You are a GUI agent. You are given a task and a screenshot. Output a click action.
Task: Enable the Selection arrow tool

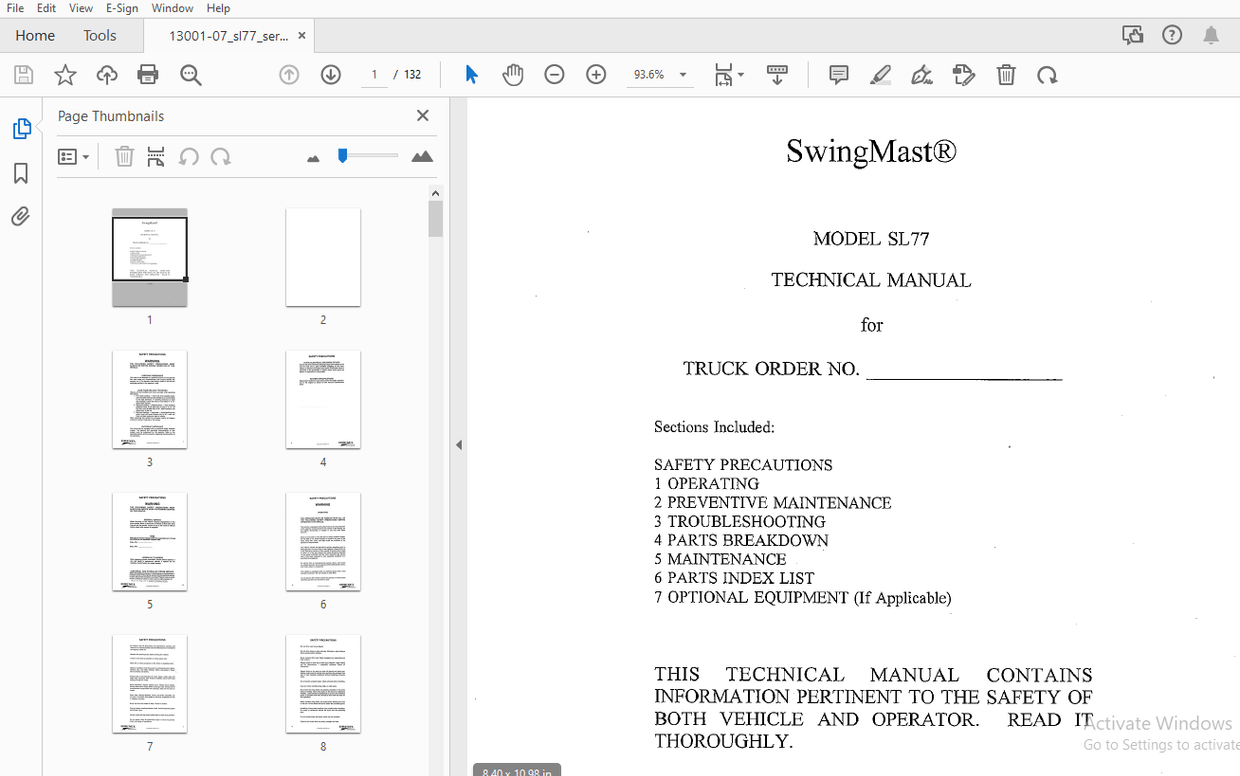470,74
